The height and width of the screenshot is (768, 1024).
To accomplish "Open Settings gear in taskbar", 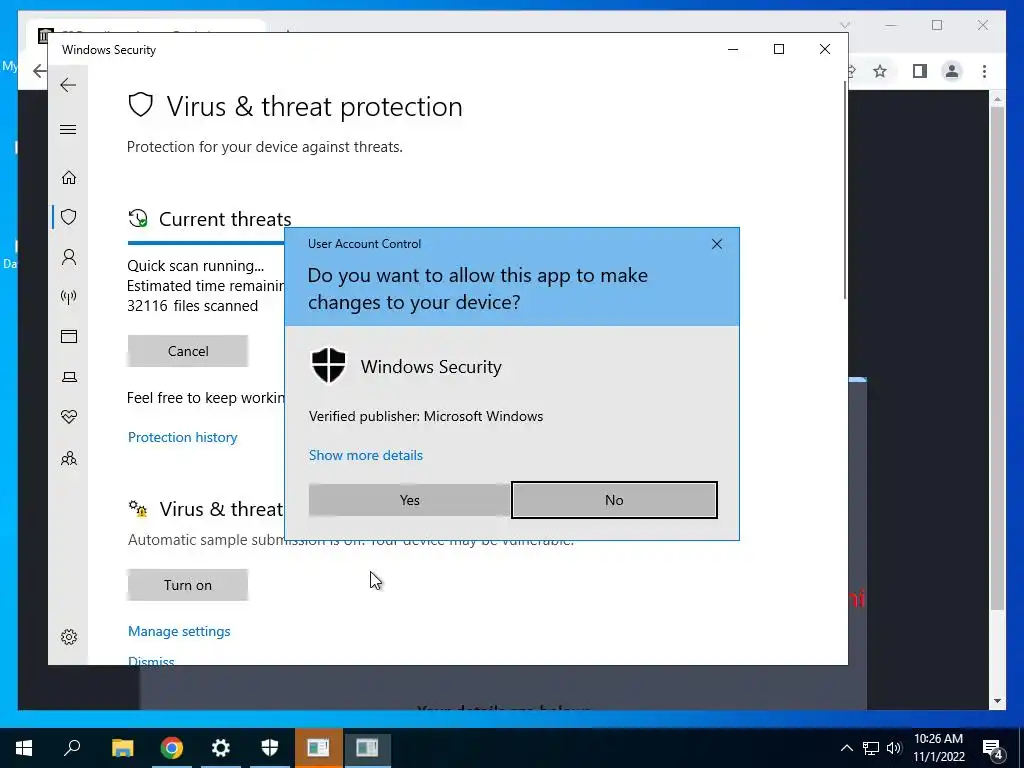I will tap(221, 748).
